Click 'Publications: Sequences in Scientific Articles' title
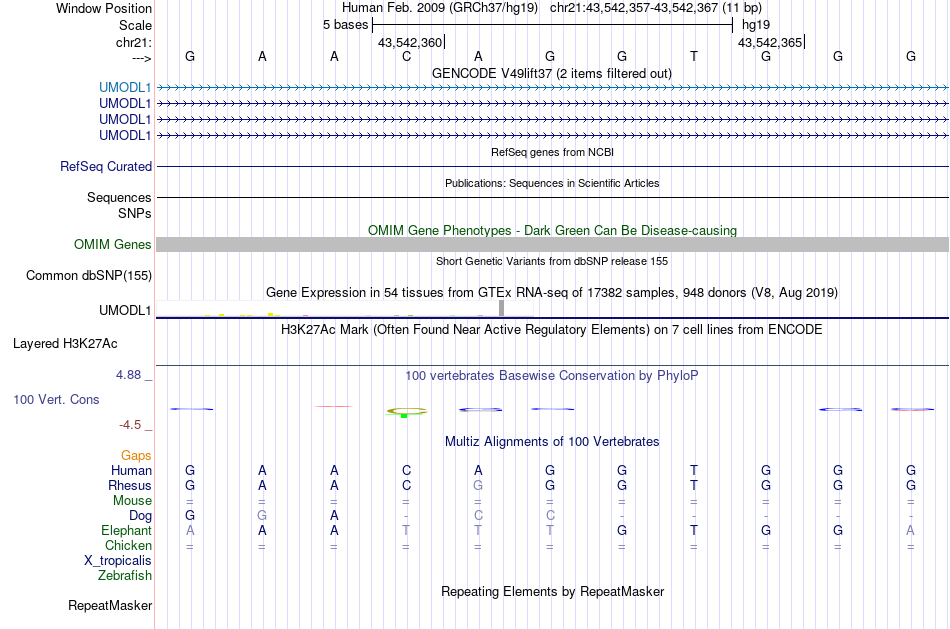 click(x=552, y=183)
